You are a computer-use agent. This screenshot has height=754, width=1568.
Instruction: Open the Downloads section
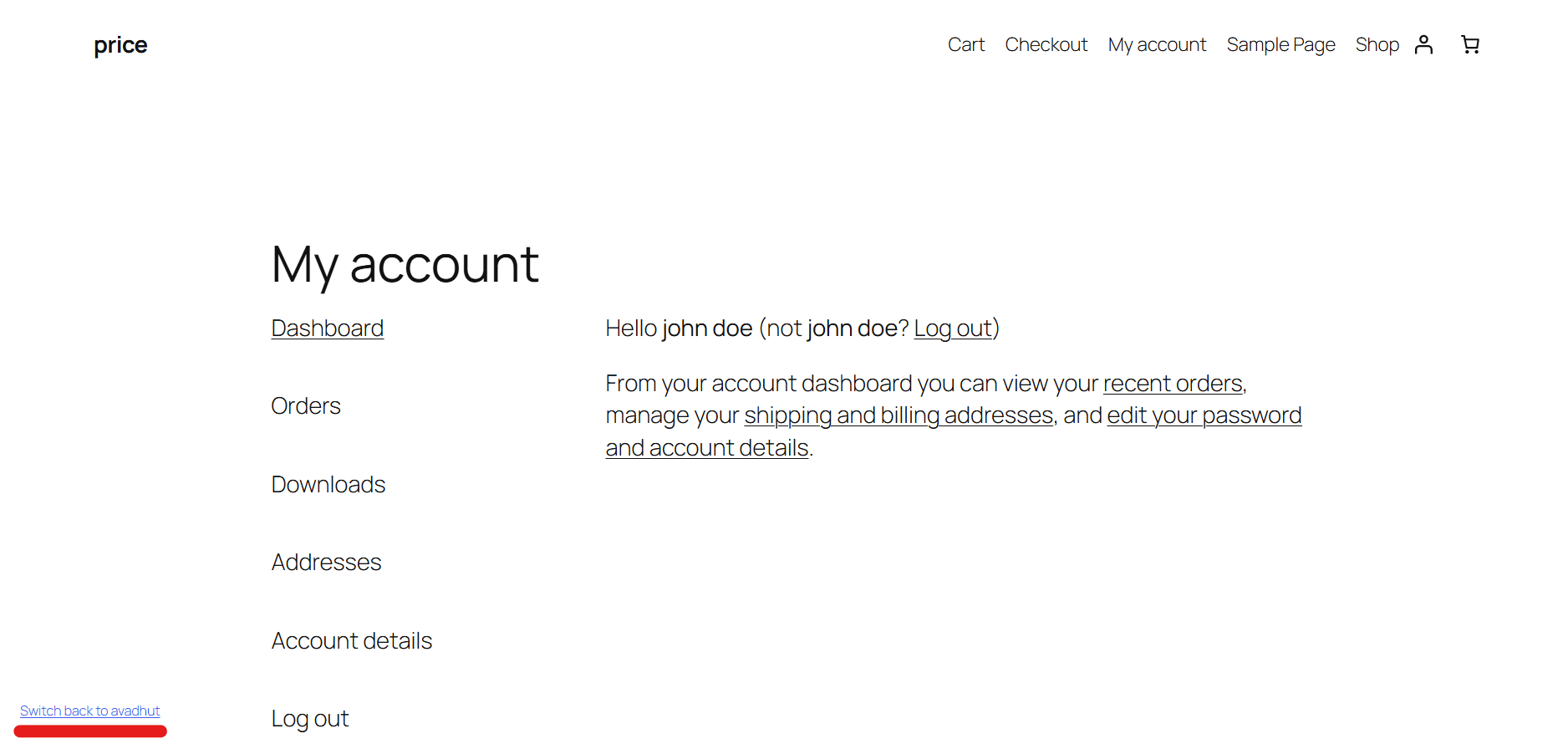(x=328, y=484)
